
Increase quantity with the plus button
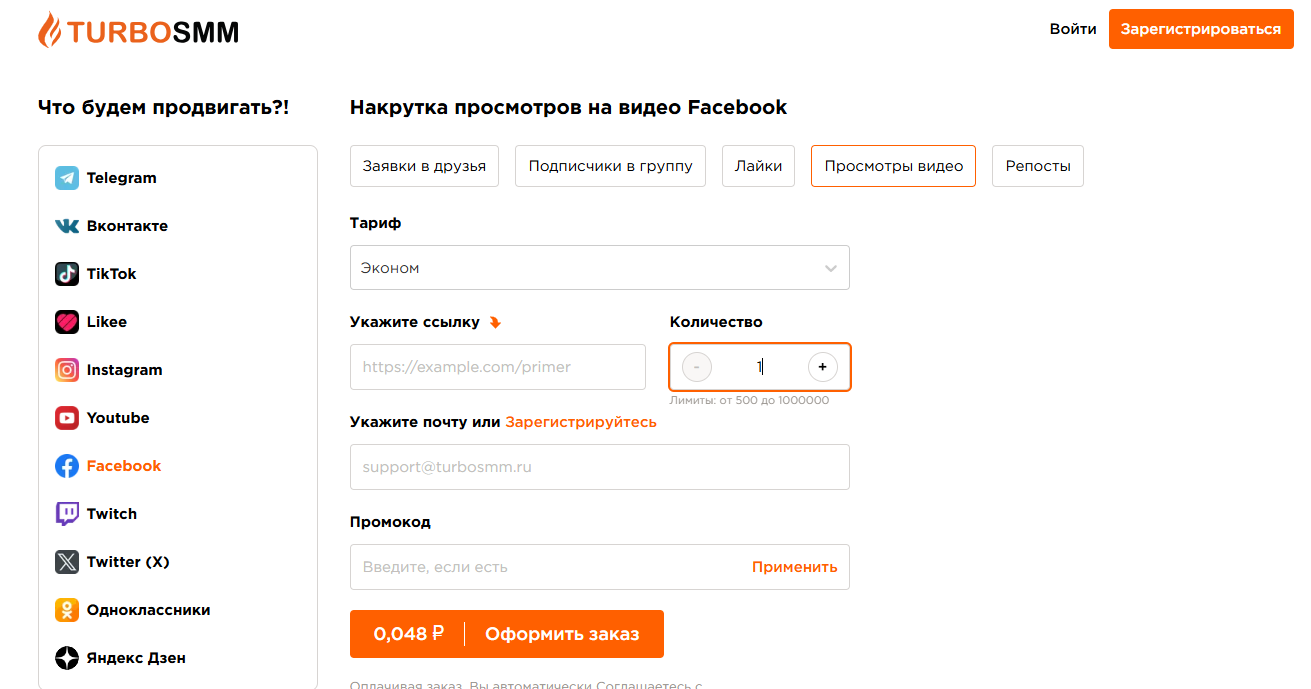click(x=823, y=367)
